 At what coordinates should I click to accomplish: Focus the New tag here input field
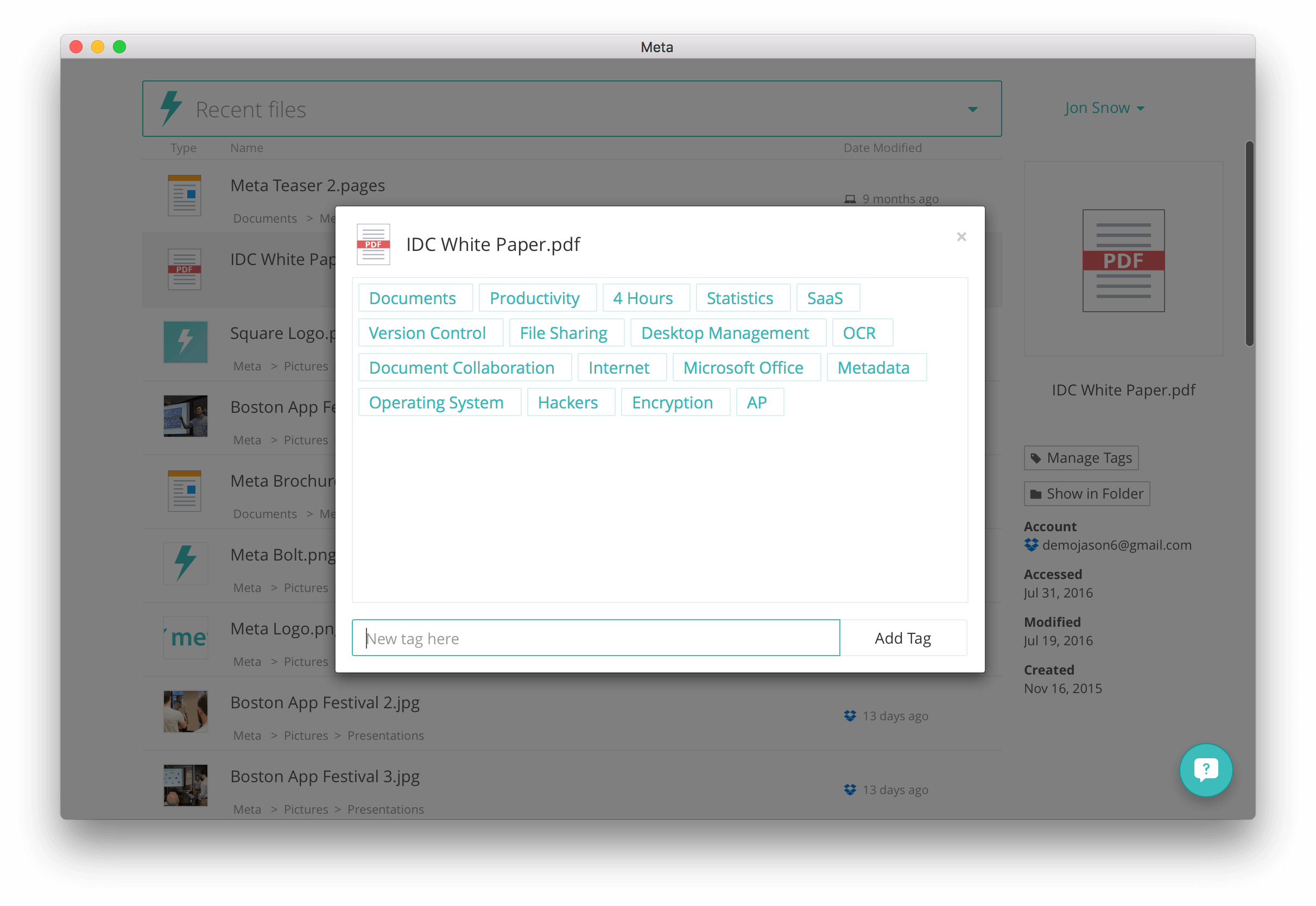[596, 638]
